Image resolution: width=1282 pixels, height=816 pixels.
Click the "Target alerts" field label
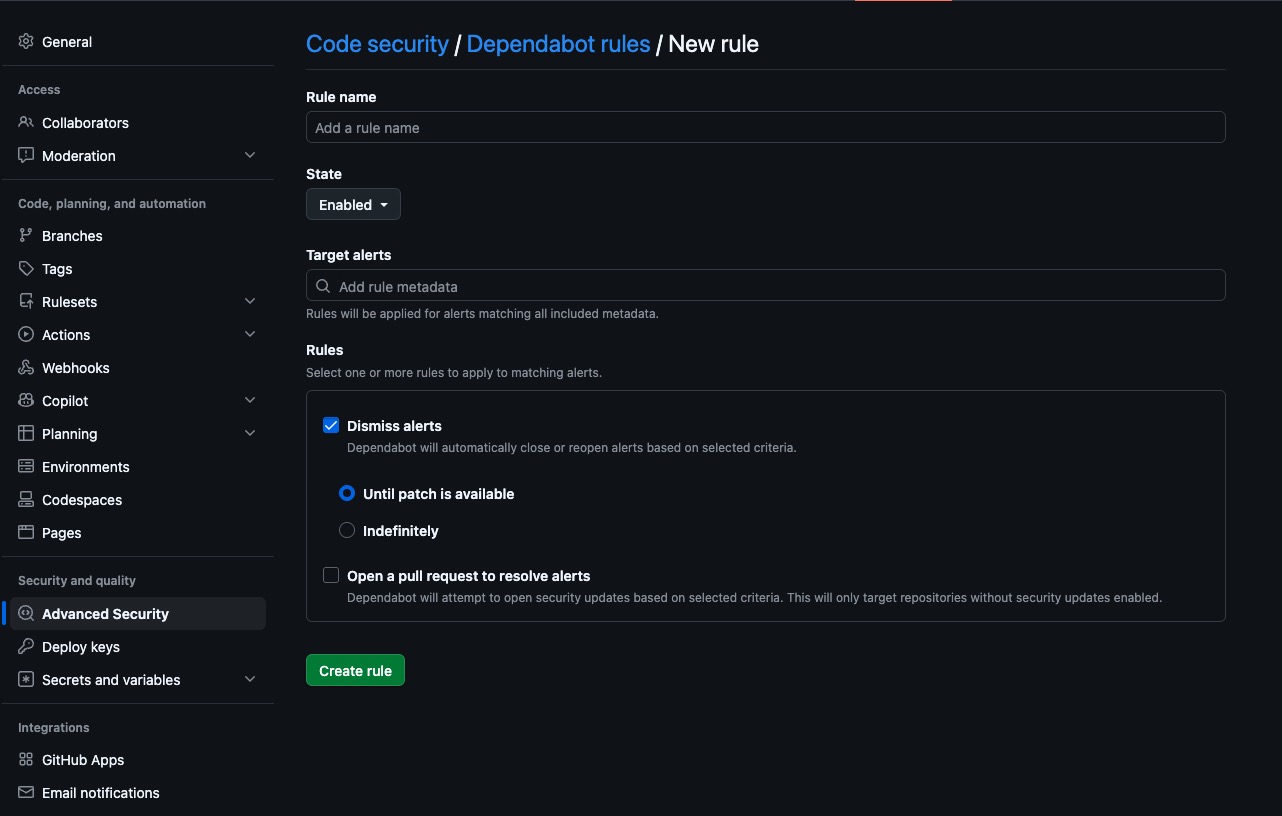click(349, 255)
